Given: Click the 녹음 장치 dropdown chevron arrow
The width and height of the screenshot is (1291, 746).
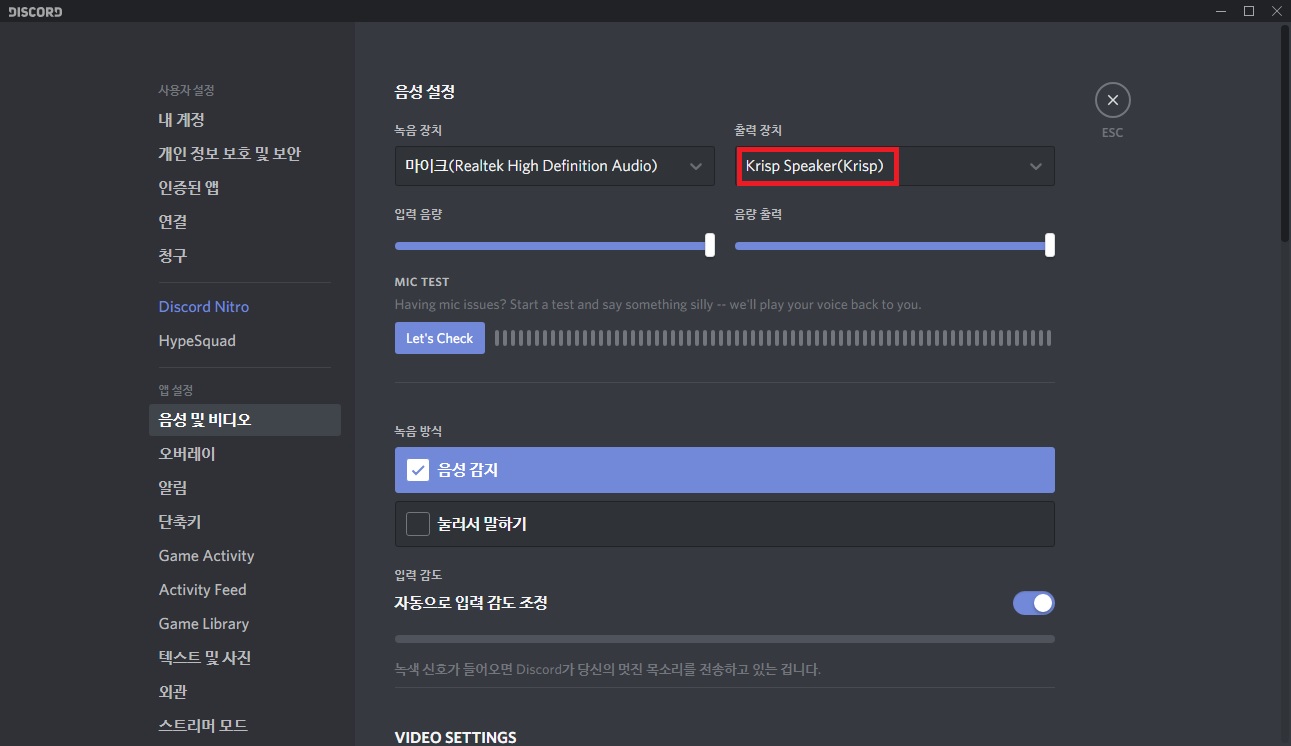Looking at the screenshot, I should click(696, 167).
